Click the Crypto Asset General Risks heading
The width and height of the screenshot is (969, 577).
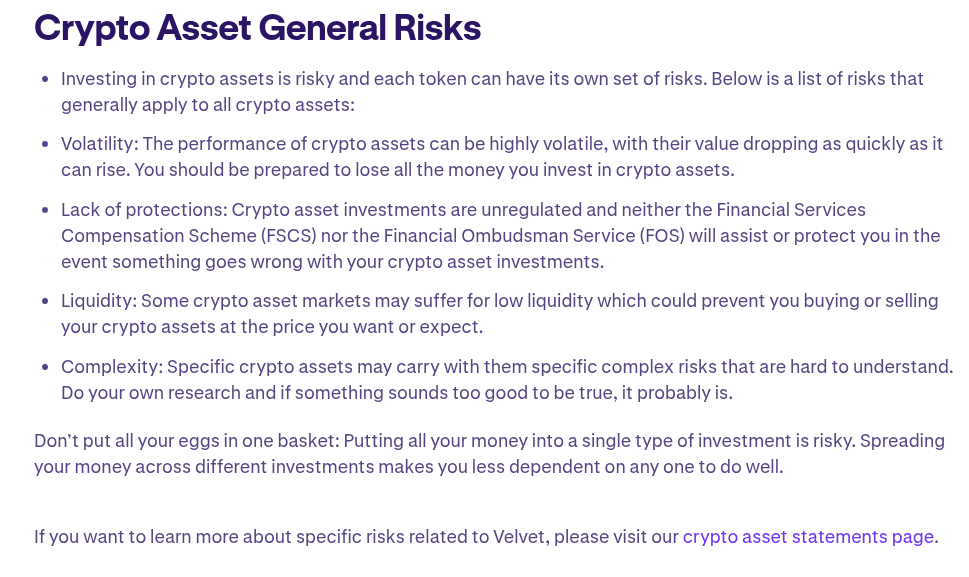(x=258, y=27)
